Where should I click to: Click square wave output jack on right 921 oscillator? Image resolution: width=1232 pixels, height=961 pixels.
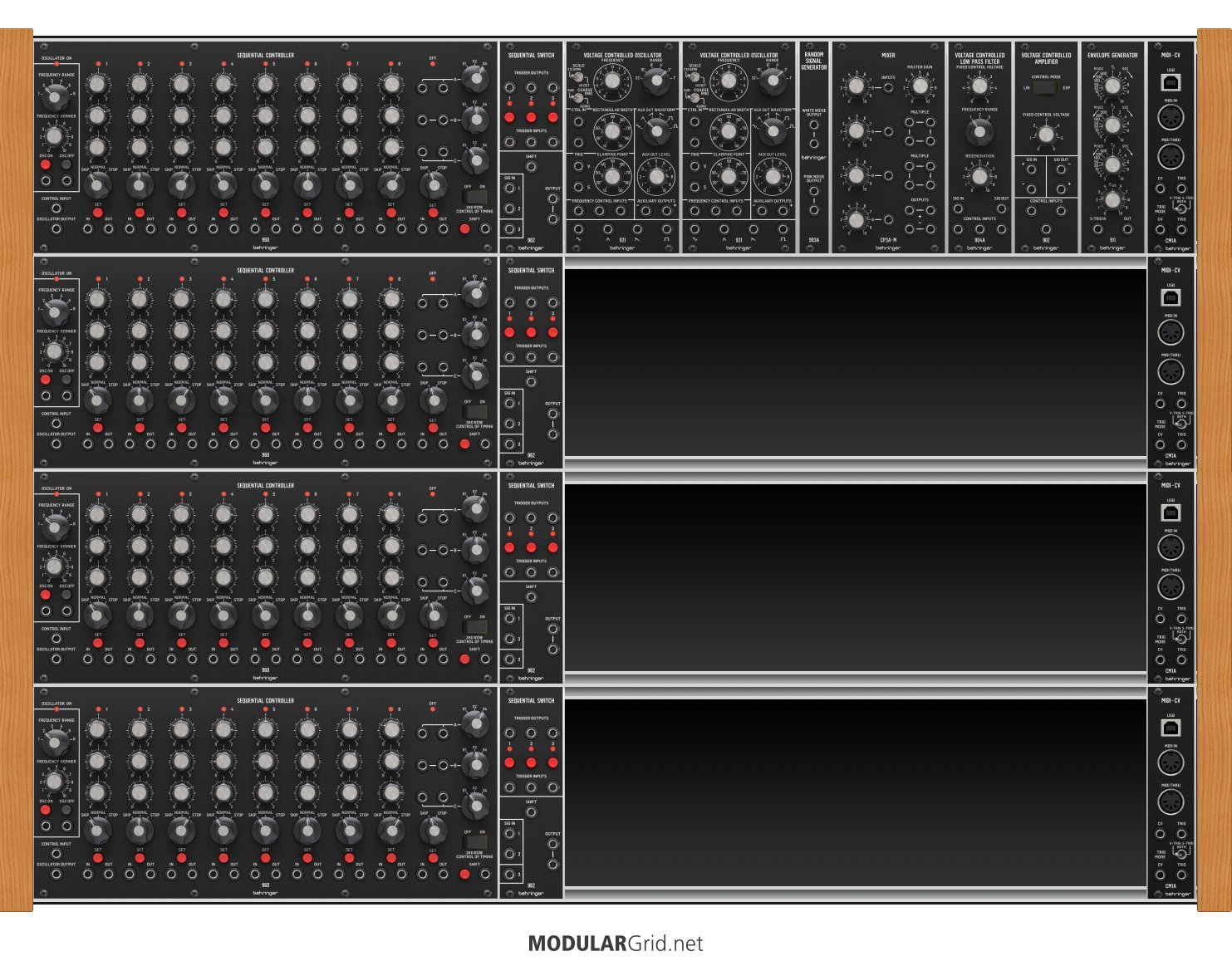tap(783, 229)
